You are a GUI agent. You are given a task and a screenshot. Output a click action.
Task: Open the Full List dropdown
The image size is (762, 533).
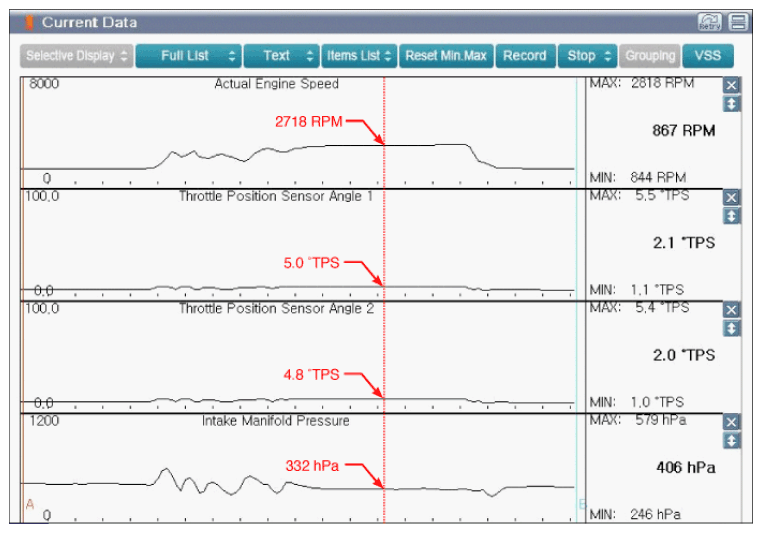coord(189,56)
